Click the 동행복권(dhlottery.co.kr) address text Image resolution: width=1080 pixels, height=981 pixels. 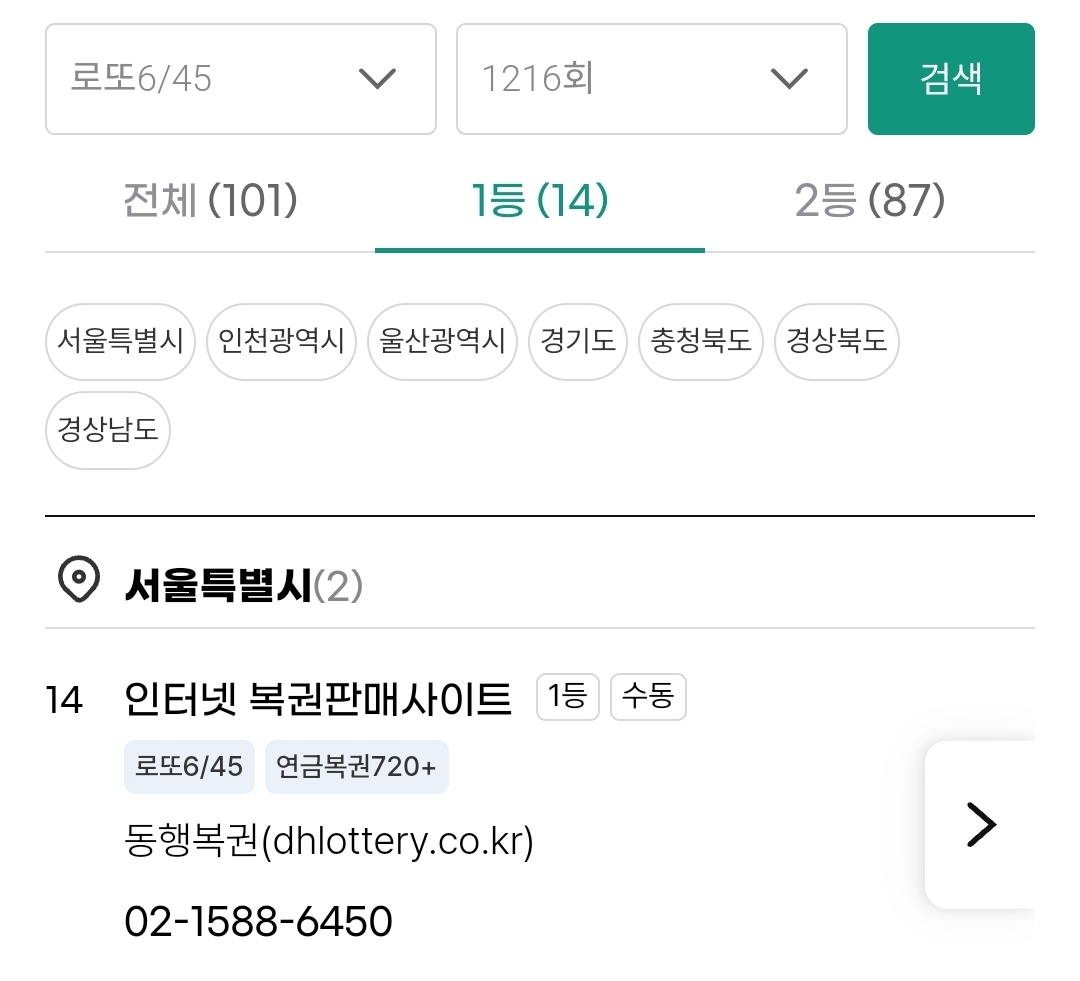(329, 842)
